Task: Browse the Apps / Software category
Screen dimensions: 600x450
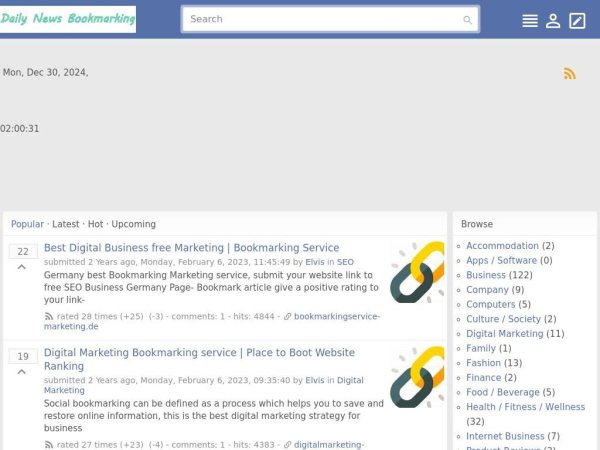Action: click(x=501, y=260)
